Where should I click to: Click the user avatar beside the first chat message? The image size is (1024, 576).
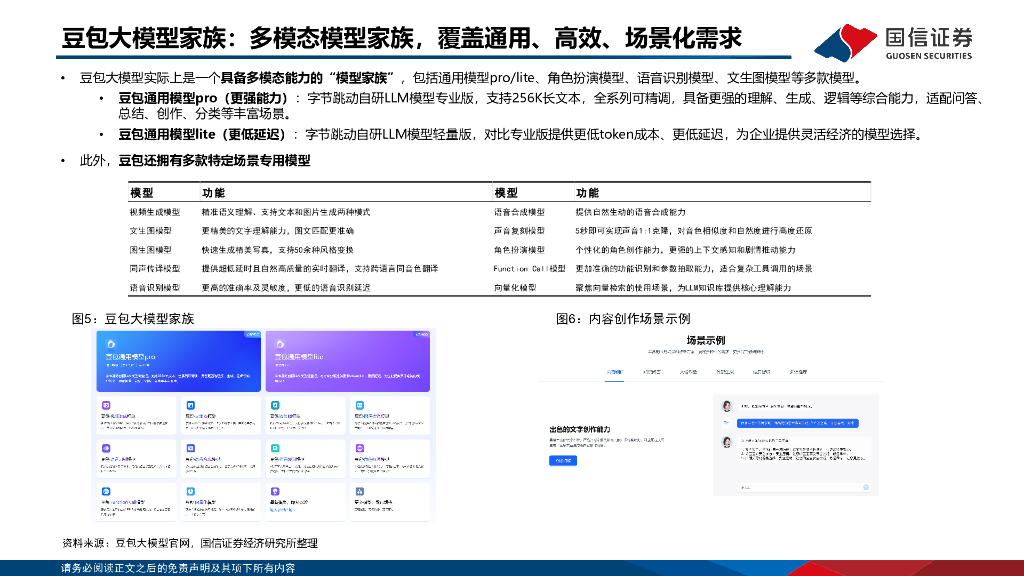[727, 406]
